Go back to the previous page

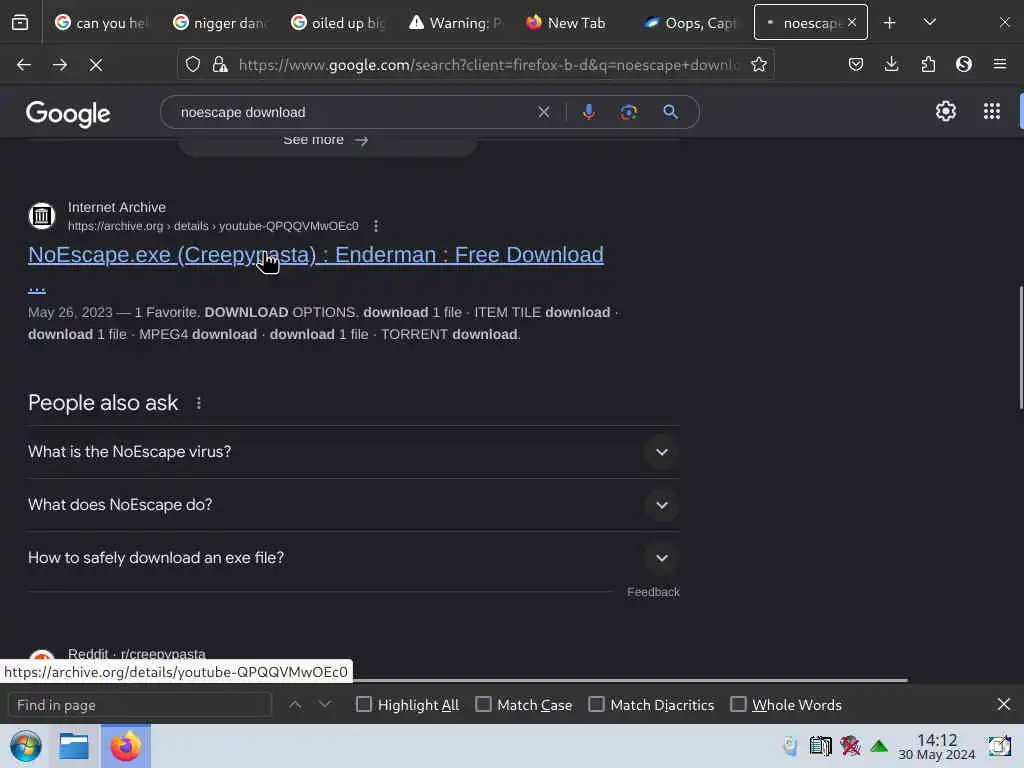pyautogui.click(x=24, y=65)
